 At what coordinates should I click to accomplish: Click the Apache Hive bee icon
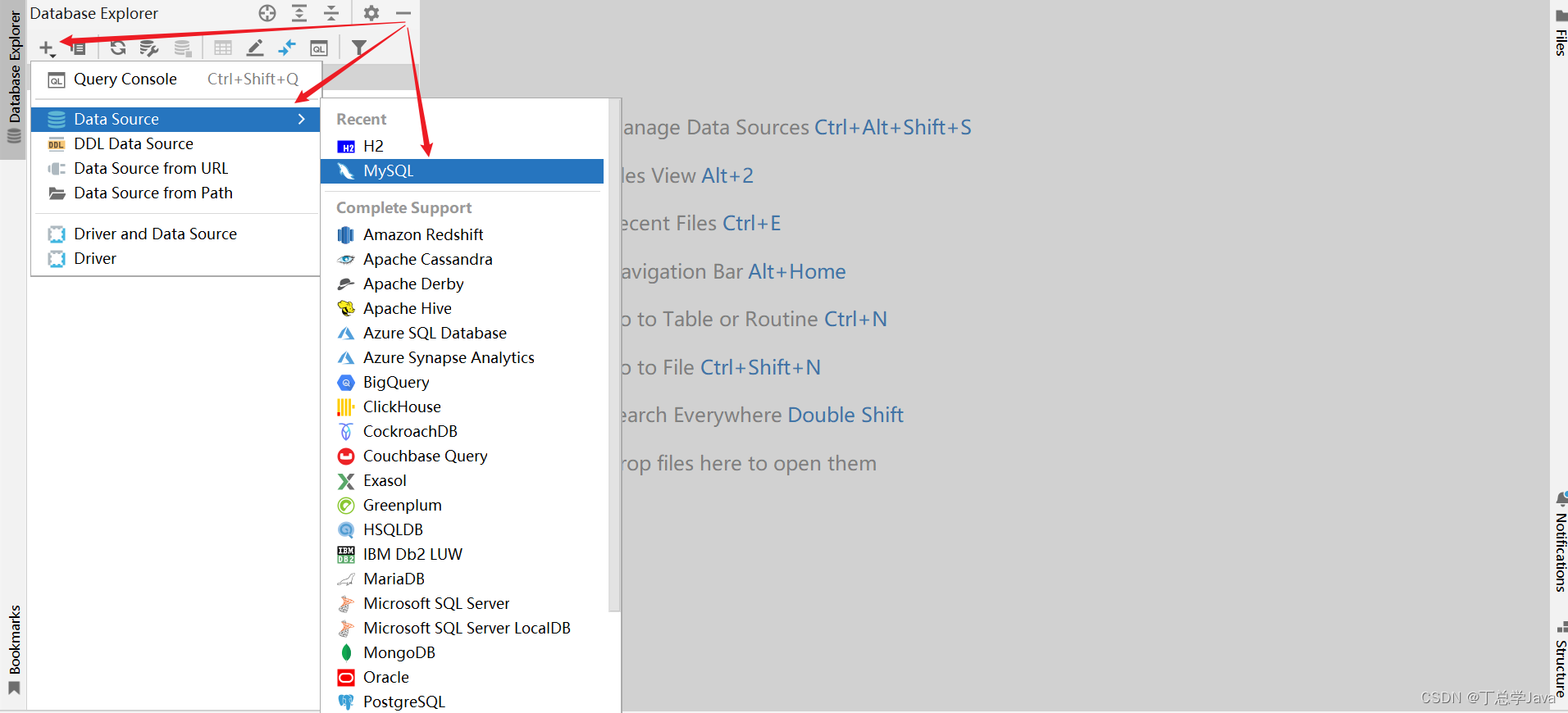346,309
